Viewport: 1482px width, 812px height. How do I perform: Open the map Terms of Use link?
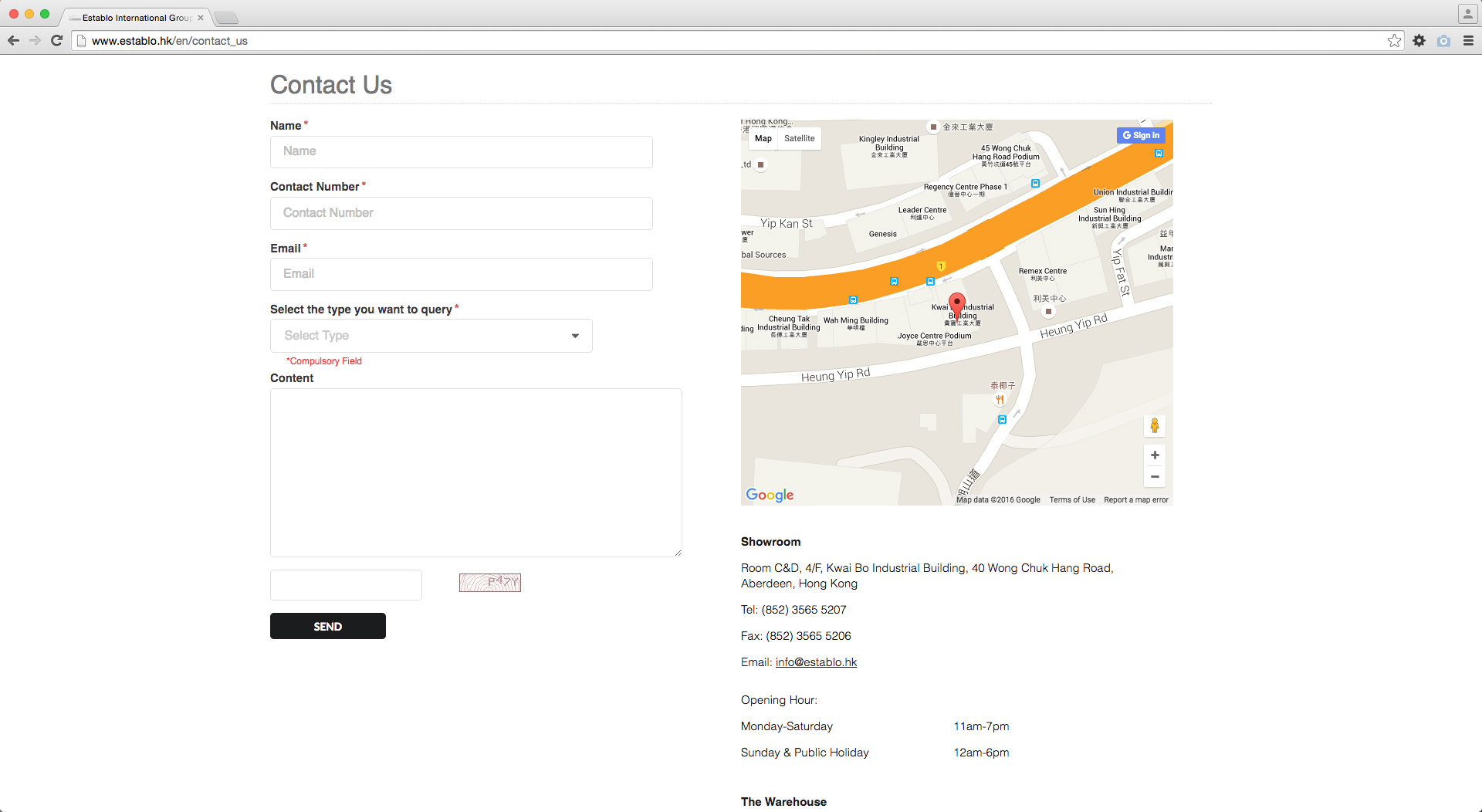coord(1072,500)
